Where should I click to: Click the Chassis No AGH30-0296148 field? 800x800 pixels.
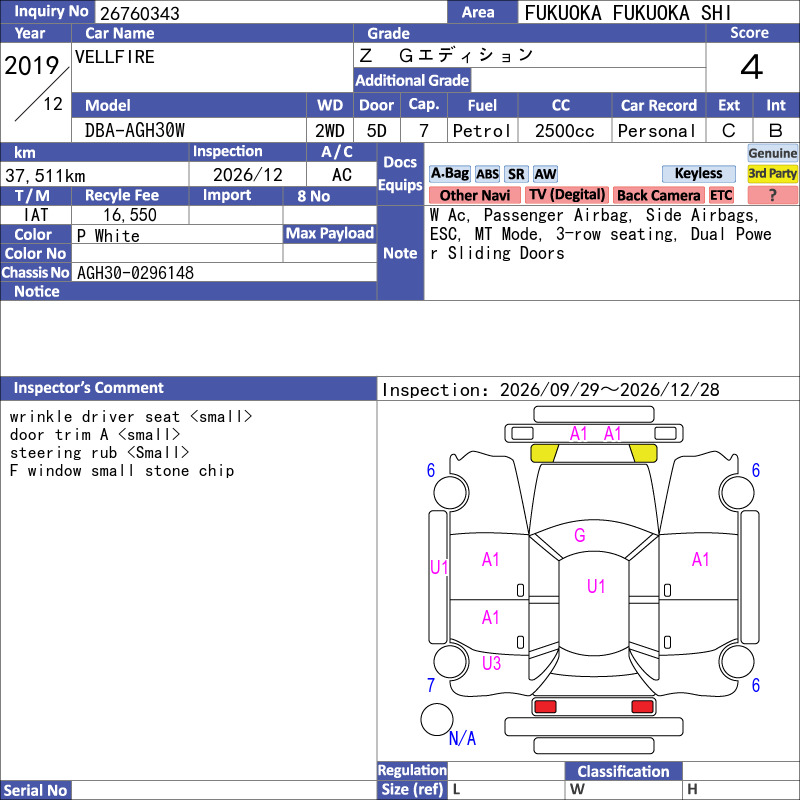(224, 272)
